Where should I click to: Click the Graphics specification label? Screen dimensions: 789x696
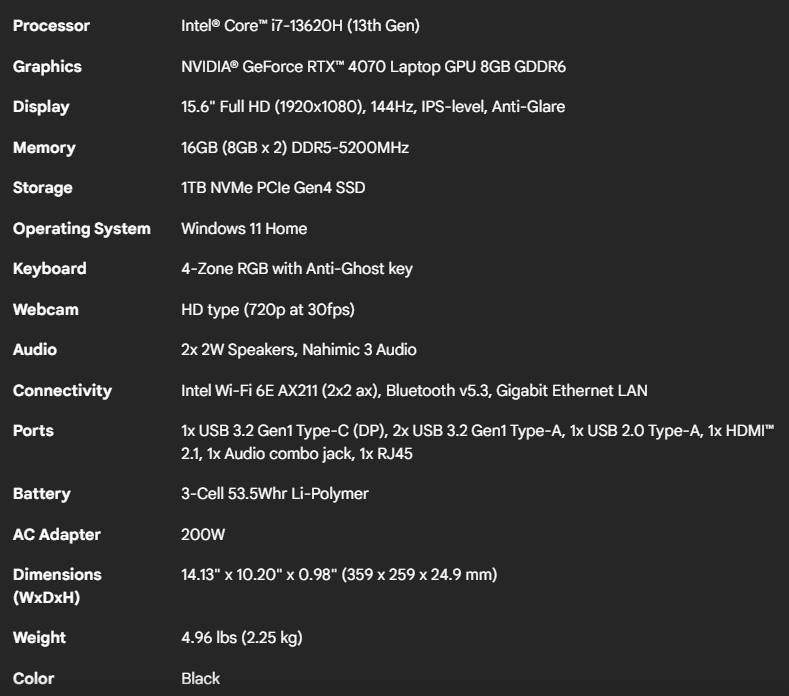coord(47,66)
